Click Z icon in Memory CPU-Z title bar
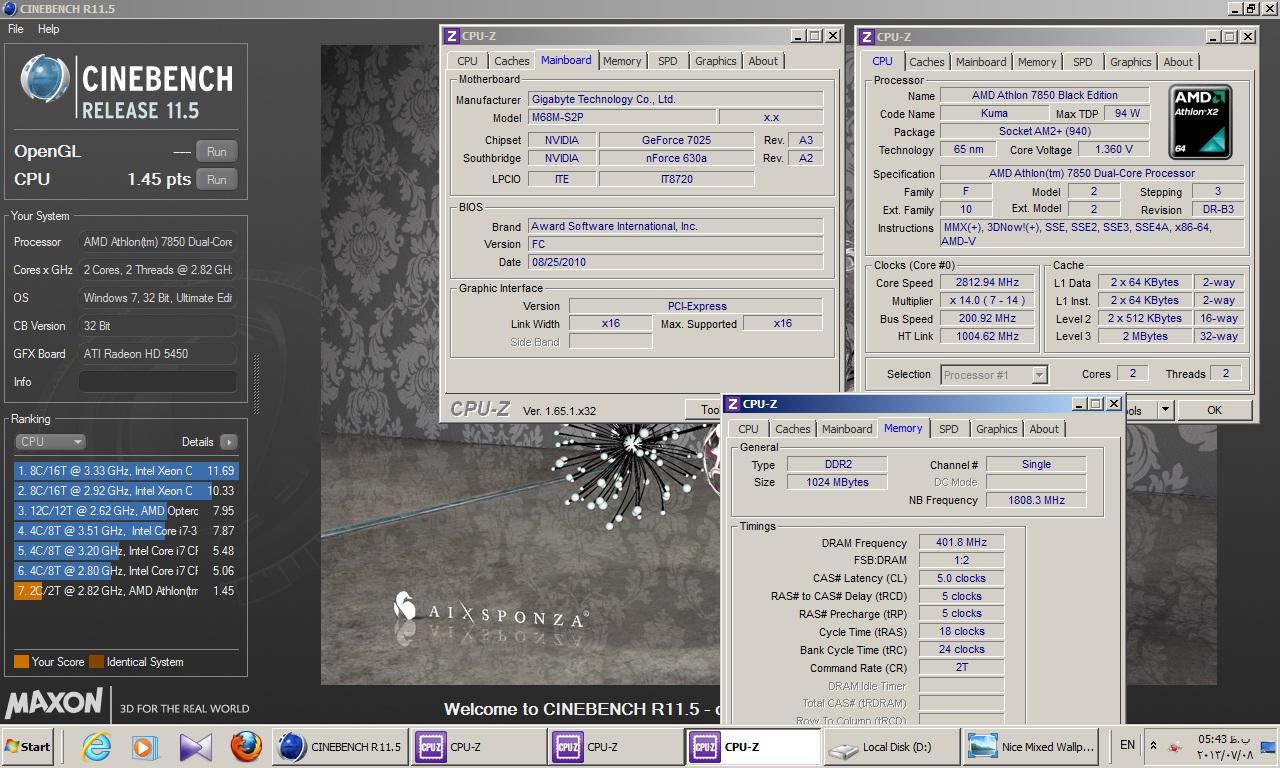 coord(732,404)
